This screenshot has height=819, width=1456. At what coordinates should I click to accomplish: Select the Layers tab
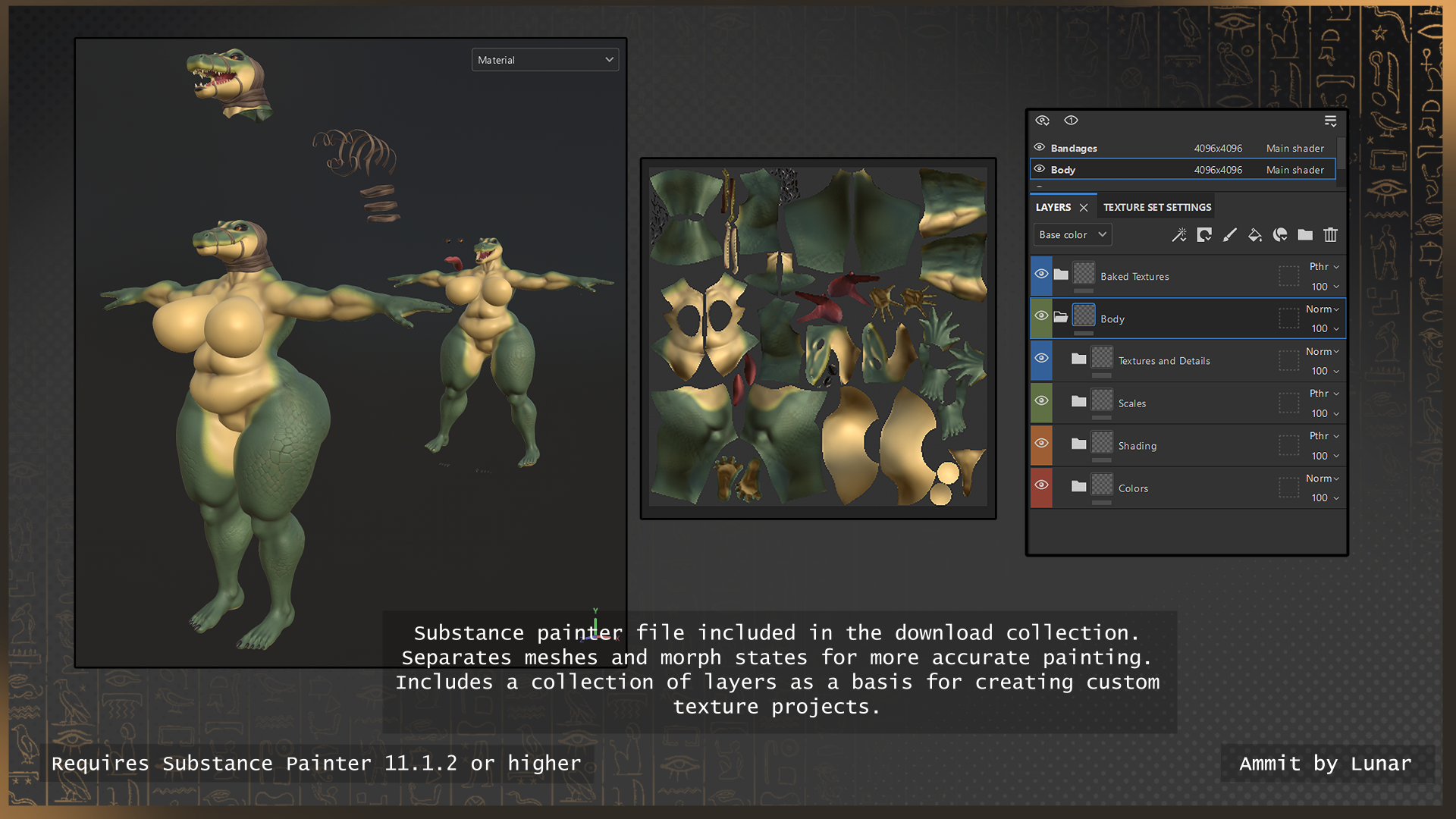(1053, 207)
